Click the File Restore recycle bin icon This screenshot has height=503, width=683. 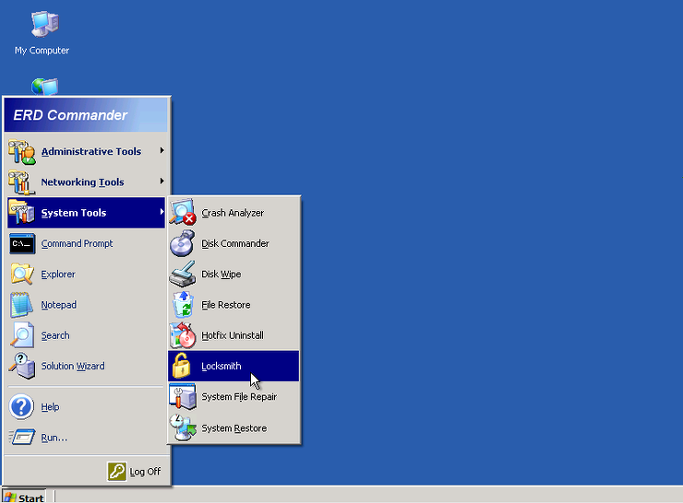tap(183, 304)
